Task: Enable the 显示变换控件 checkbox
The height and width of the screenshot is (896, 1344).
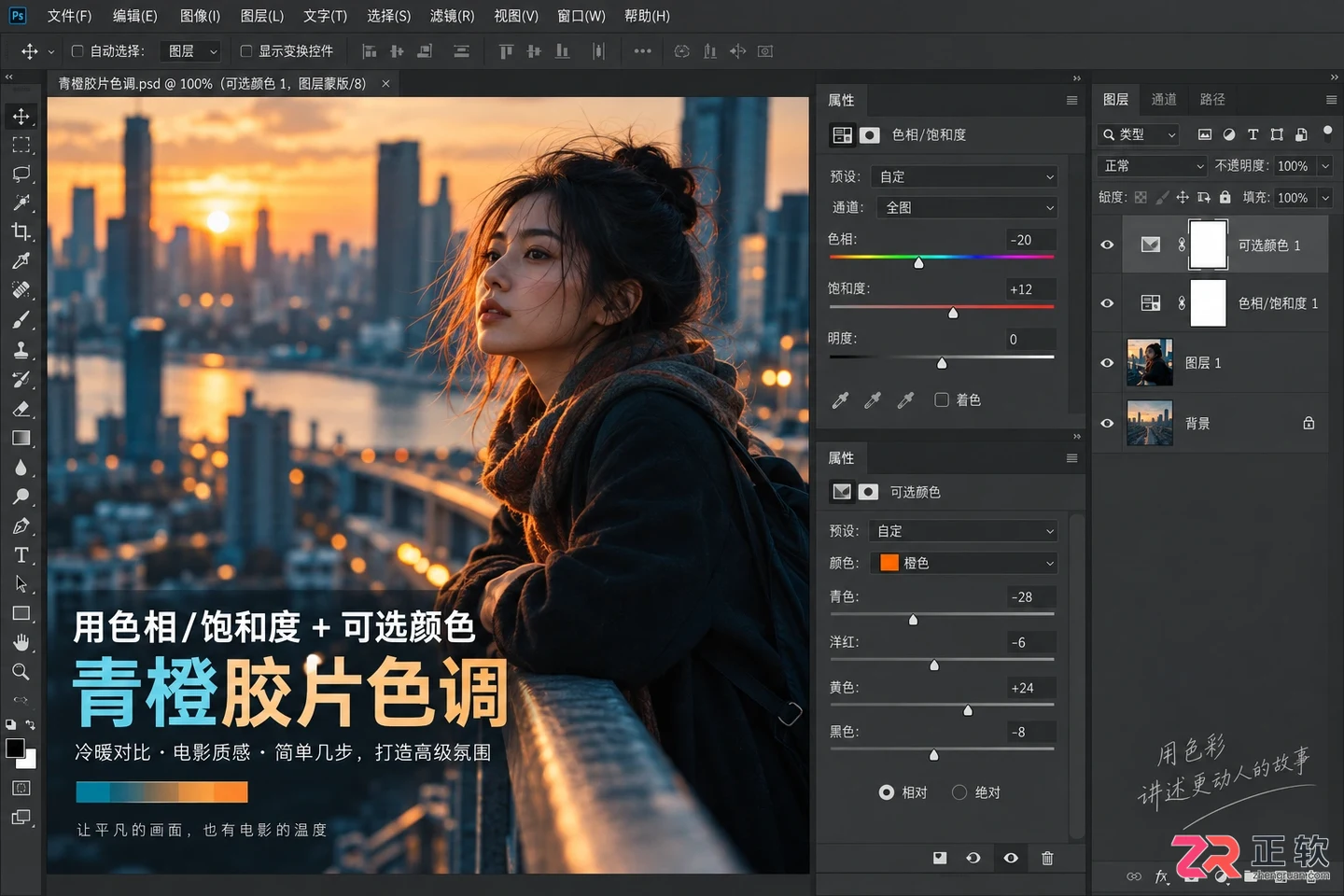Action: pos(246,51)
